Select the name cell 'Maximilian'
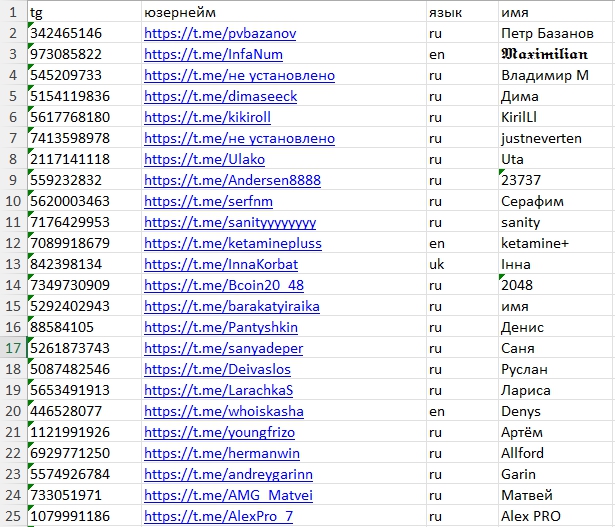615x527 pixels. click(557, 54)
